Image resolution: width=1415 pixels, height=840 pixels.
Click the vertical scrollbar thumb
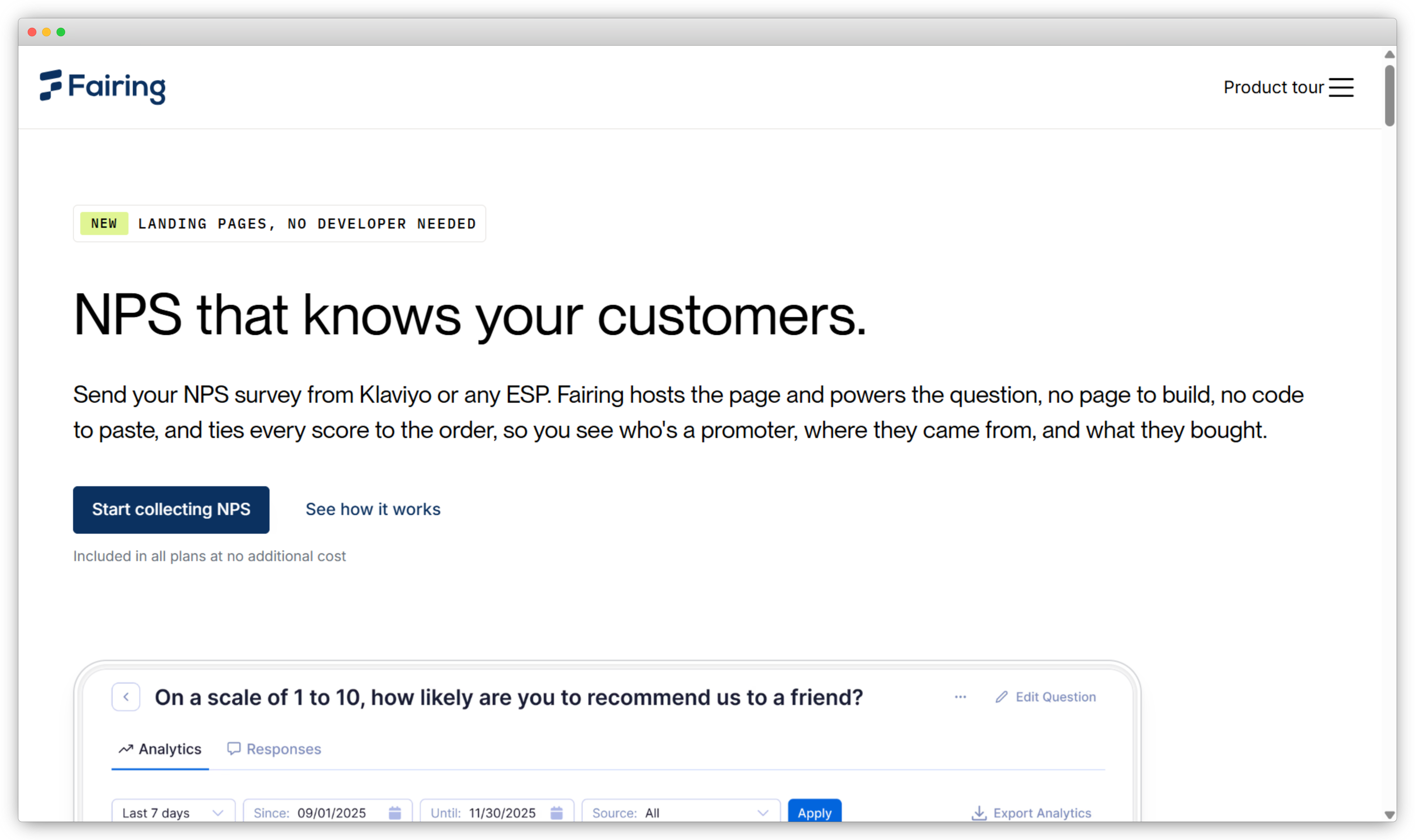pos(1389,96)
